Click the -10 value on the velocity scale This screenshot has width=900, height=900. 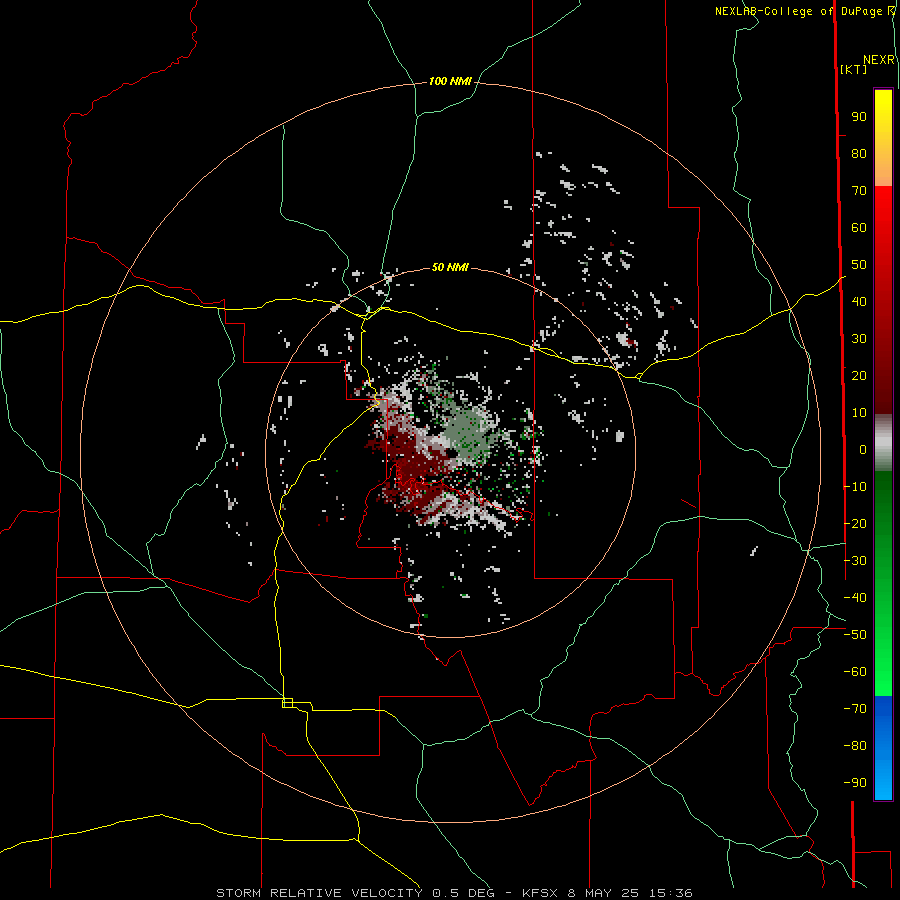(x=855, y=487)
